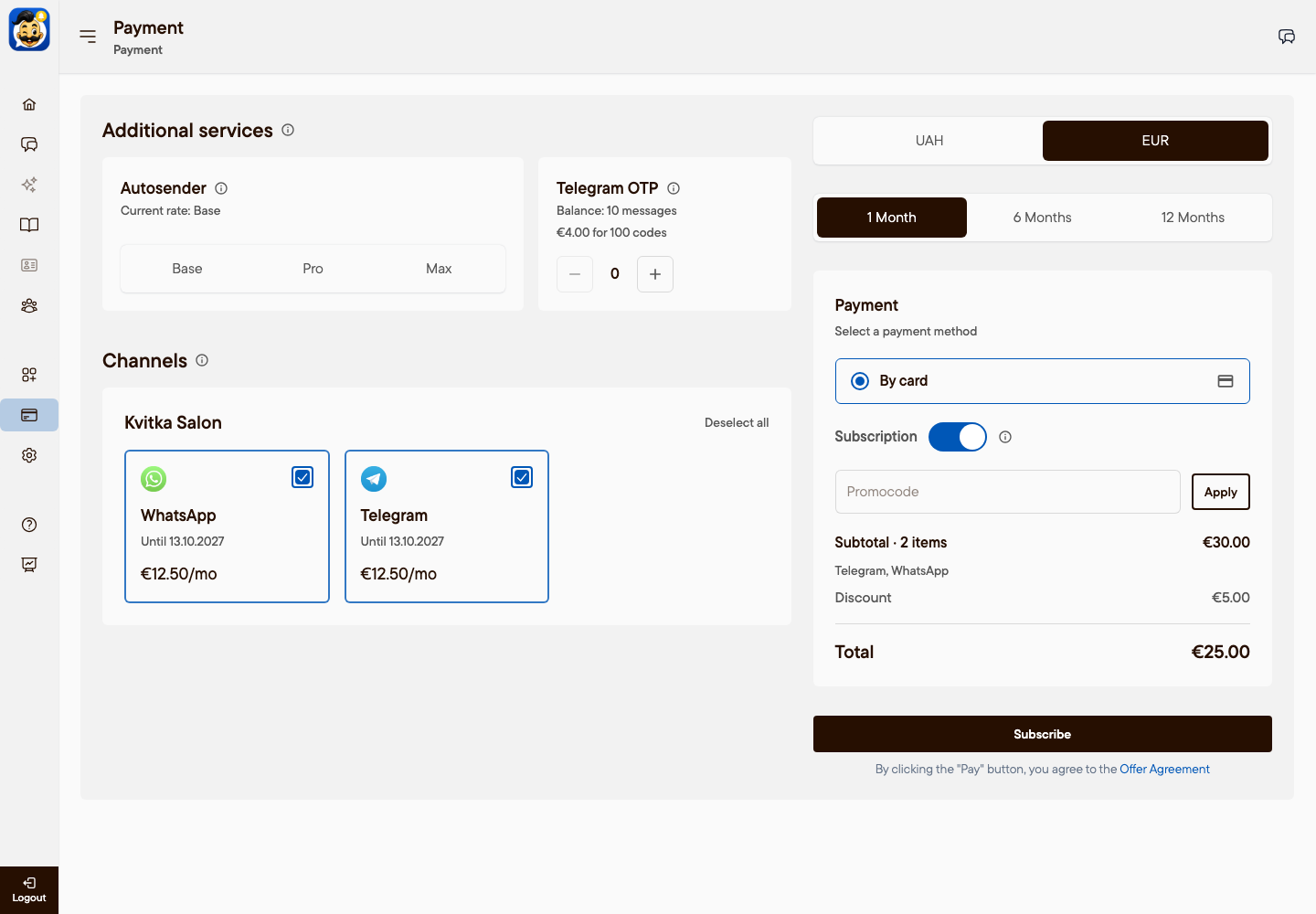This screenshot has height=914, width=1316.
Task: Show info next to Telegram OTP
Action: point(674,188)
